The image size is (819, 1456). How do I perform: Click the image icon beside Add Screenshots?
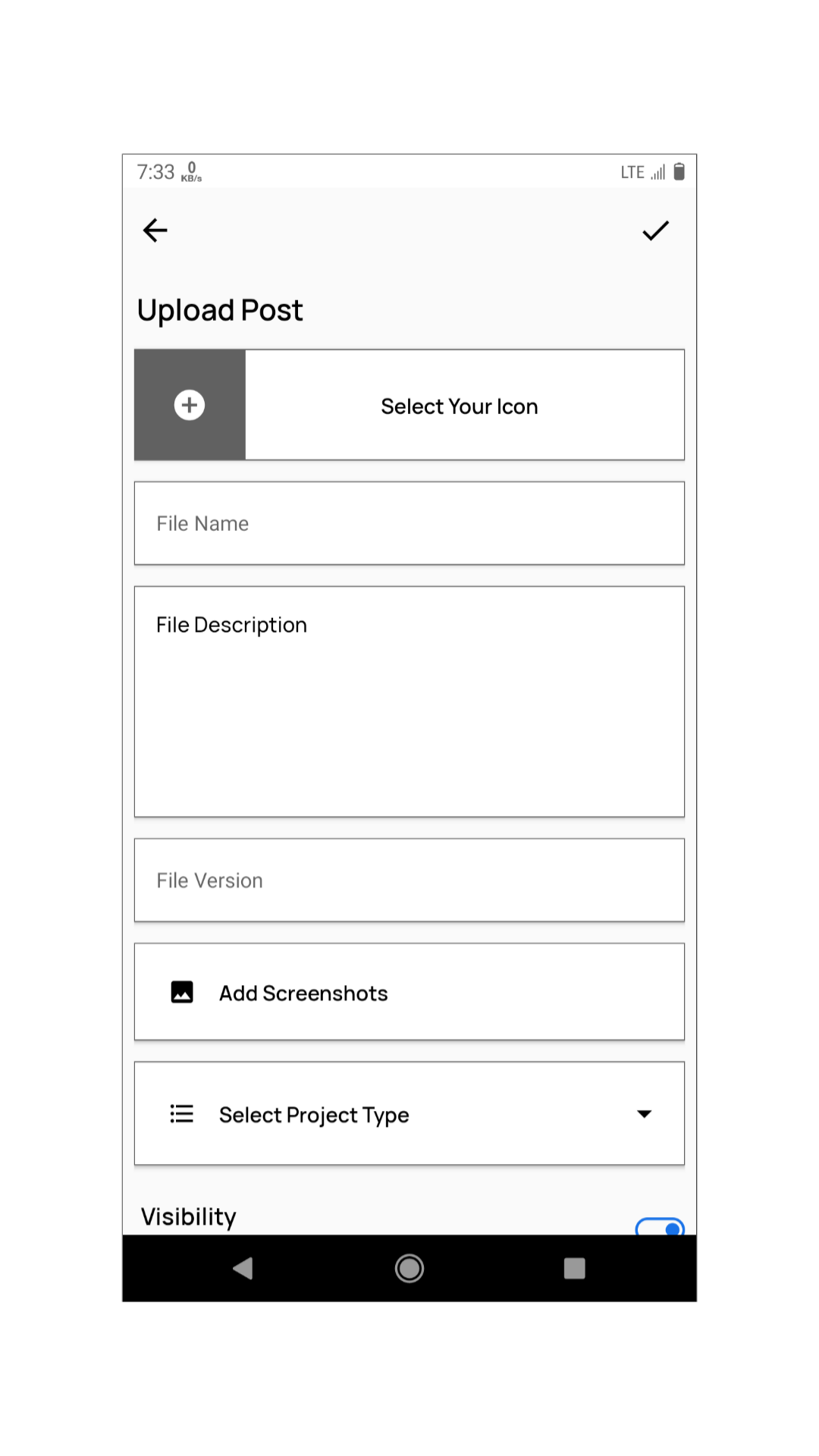pos(182,992)
